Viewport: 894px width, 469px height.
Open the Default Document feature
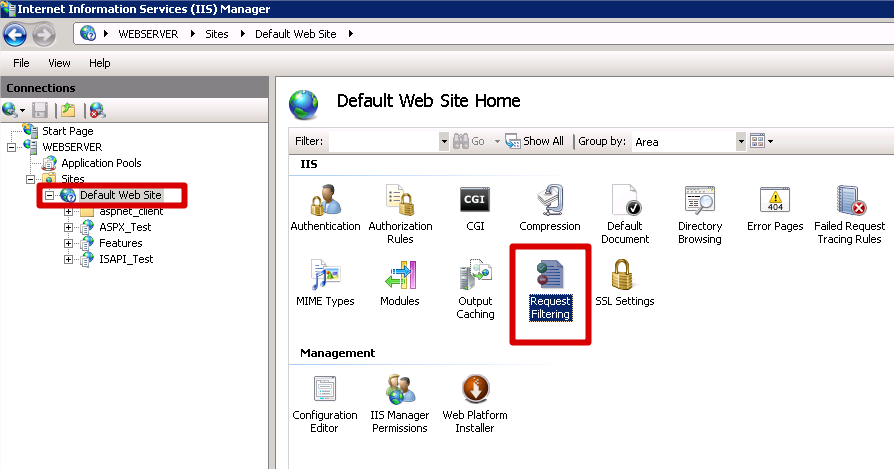(x=625, y=214)
